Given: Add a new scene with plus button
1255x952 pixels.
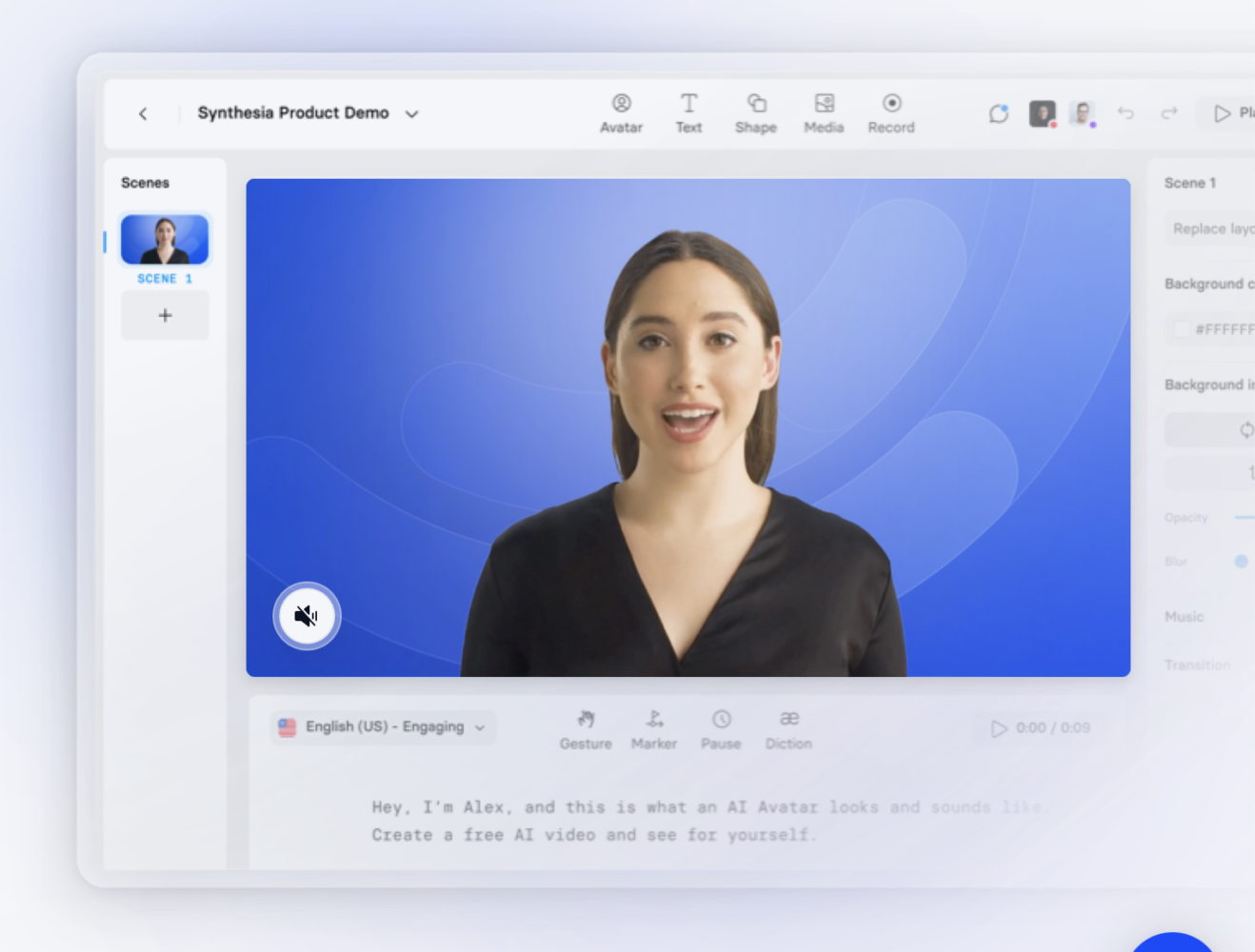Looking at the screenshot, I should point(165,315).
